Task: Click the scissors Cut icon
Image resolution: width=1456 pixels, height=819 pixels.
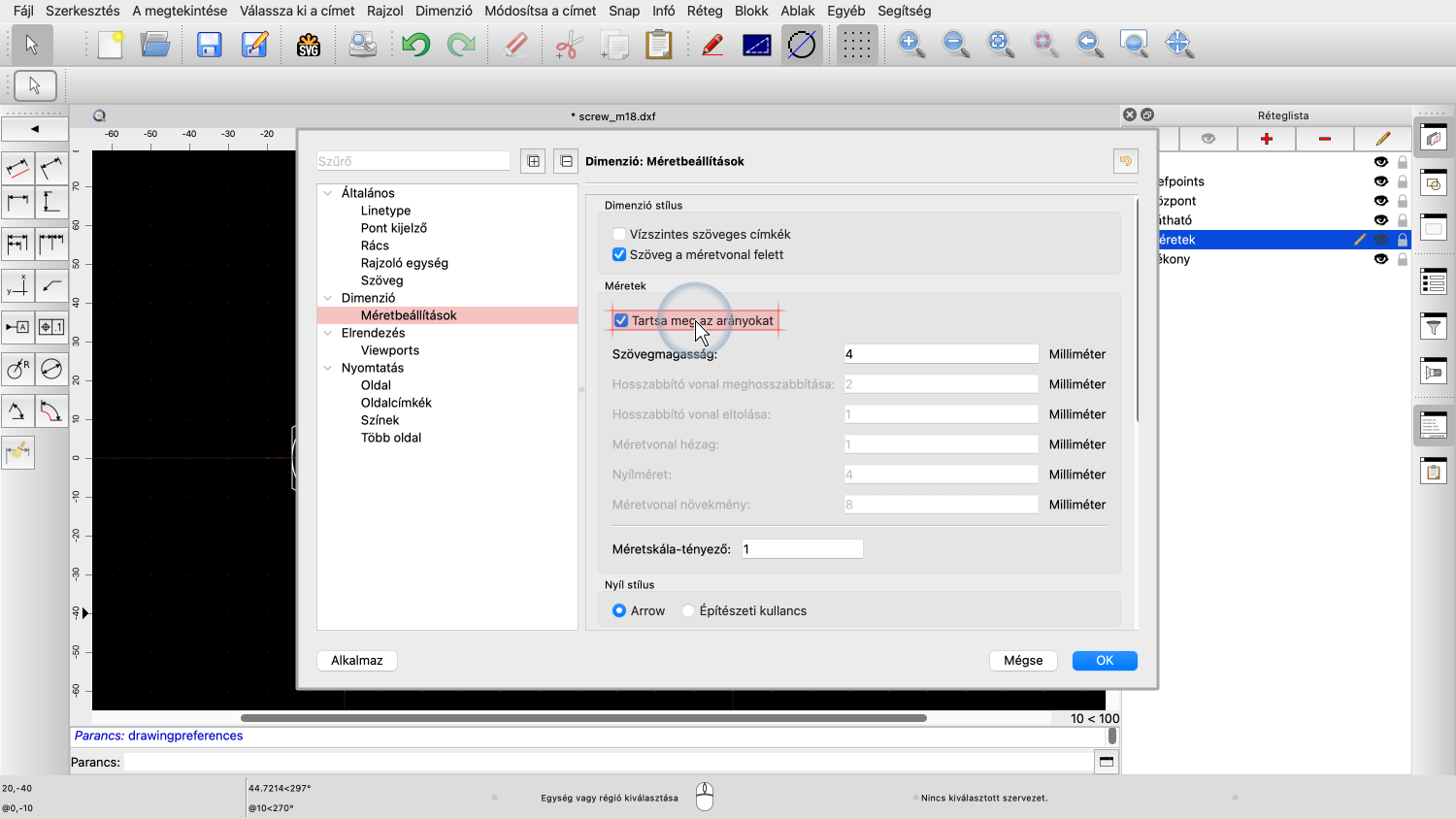Action: point(568,45)
